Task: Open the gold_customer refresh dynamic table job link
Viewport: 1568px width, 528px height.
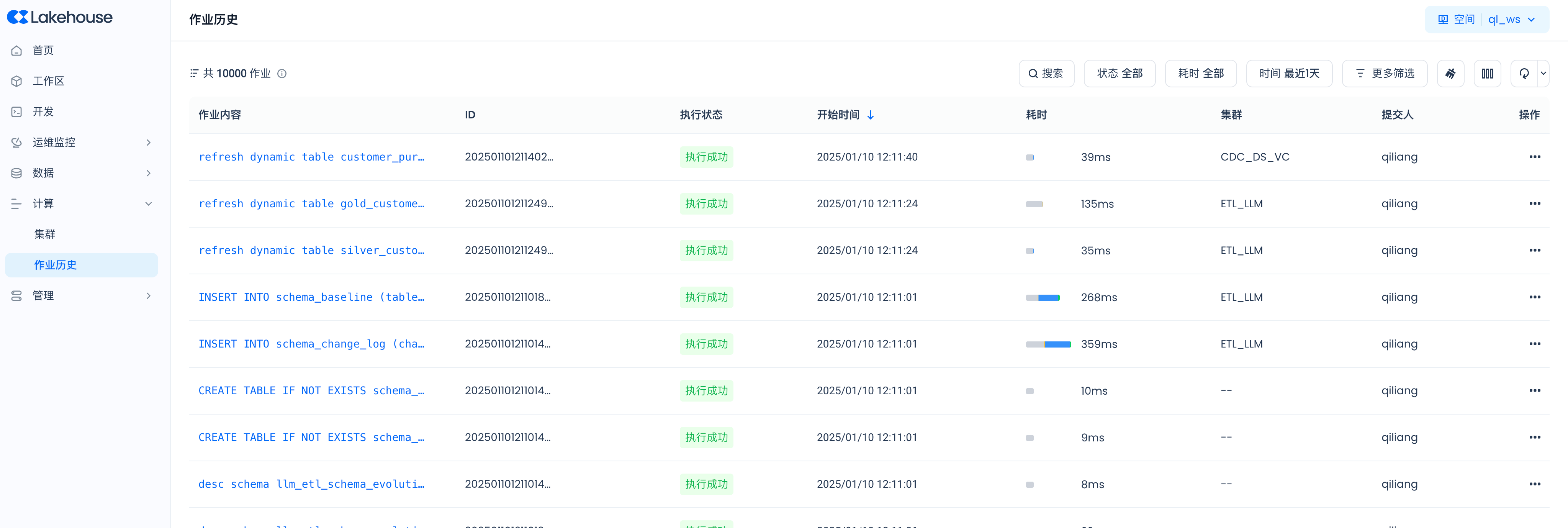Action: click(311, 204)
